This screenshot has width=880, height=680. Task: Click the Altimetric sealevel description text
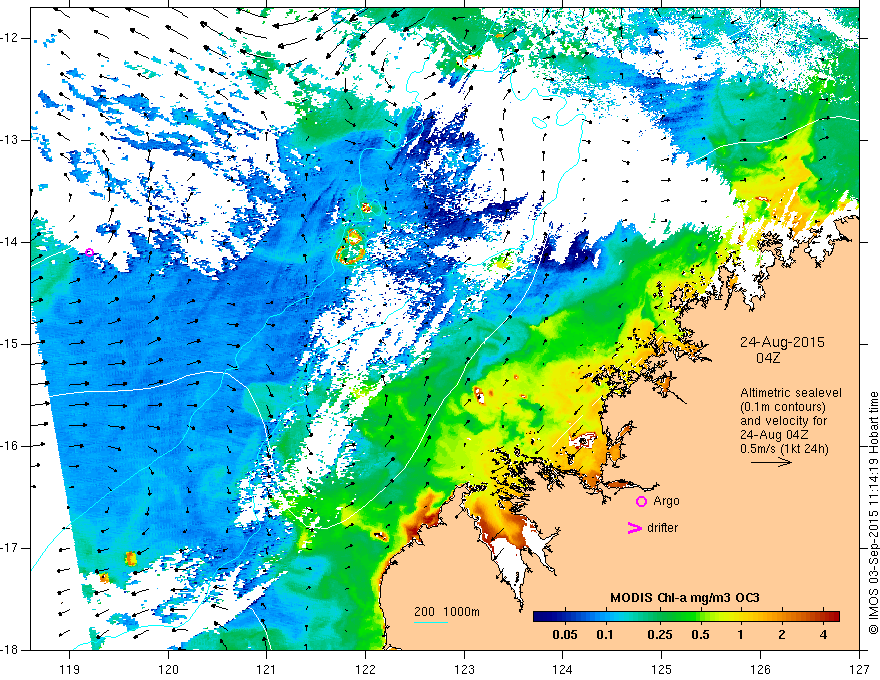pyautogui.click(x=790, y=393)
